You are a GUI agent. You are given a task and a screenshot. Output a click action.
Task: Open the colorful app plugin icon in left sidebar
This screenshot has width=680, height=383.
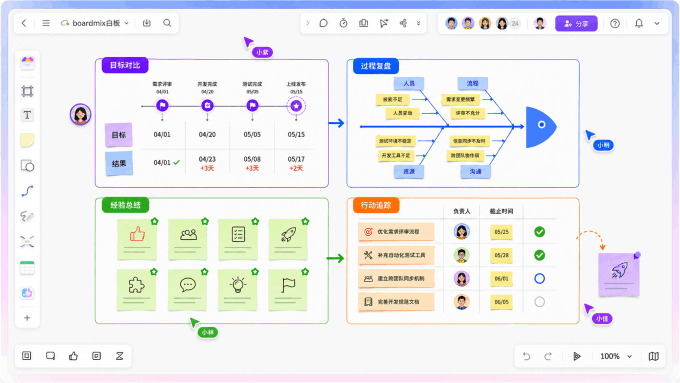[x=27, y=293]
